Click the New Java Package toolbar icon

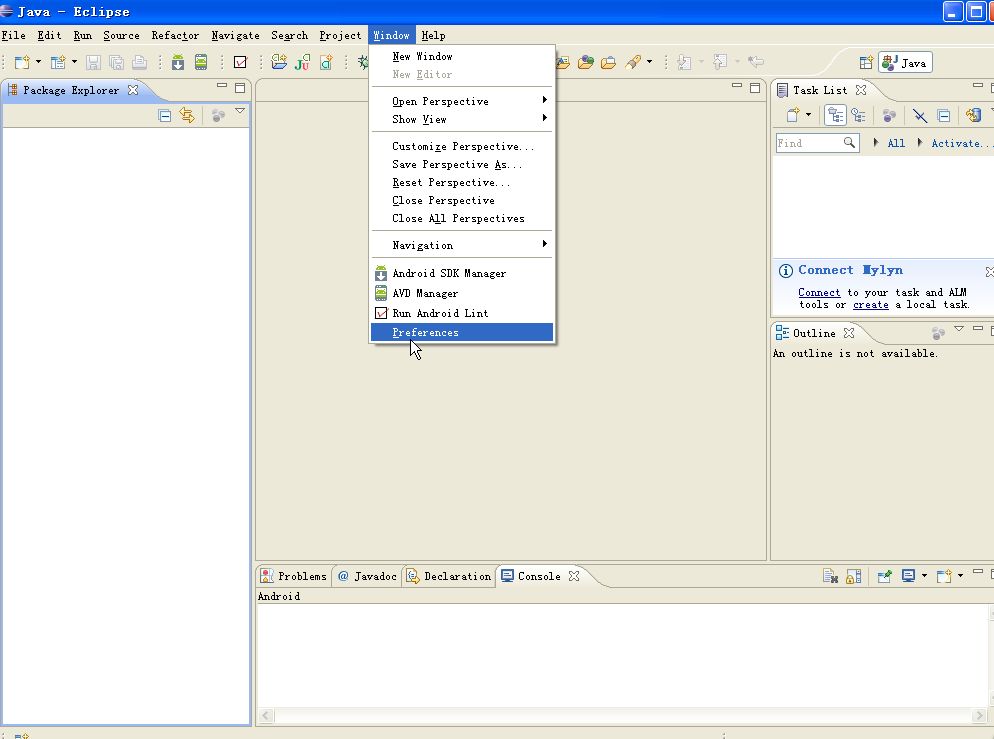(x=279, y=62)
